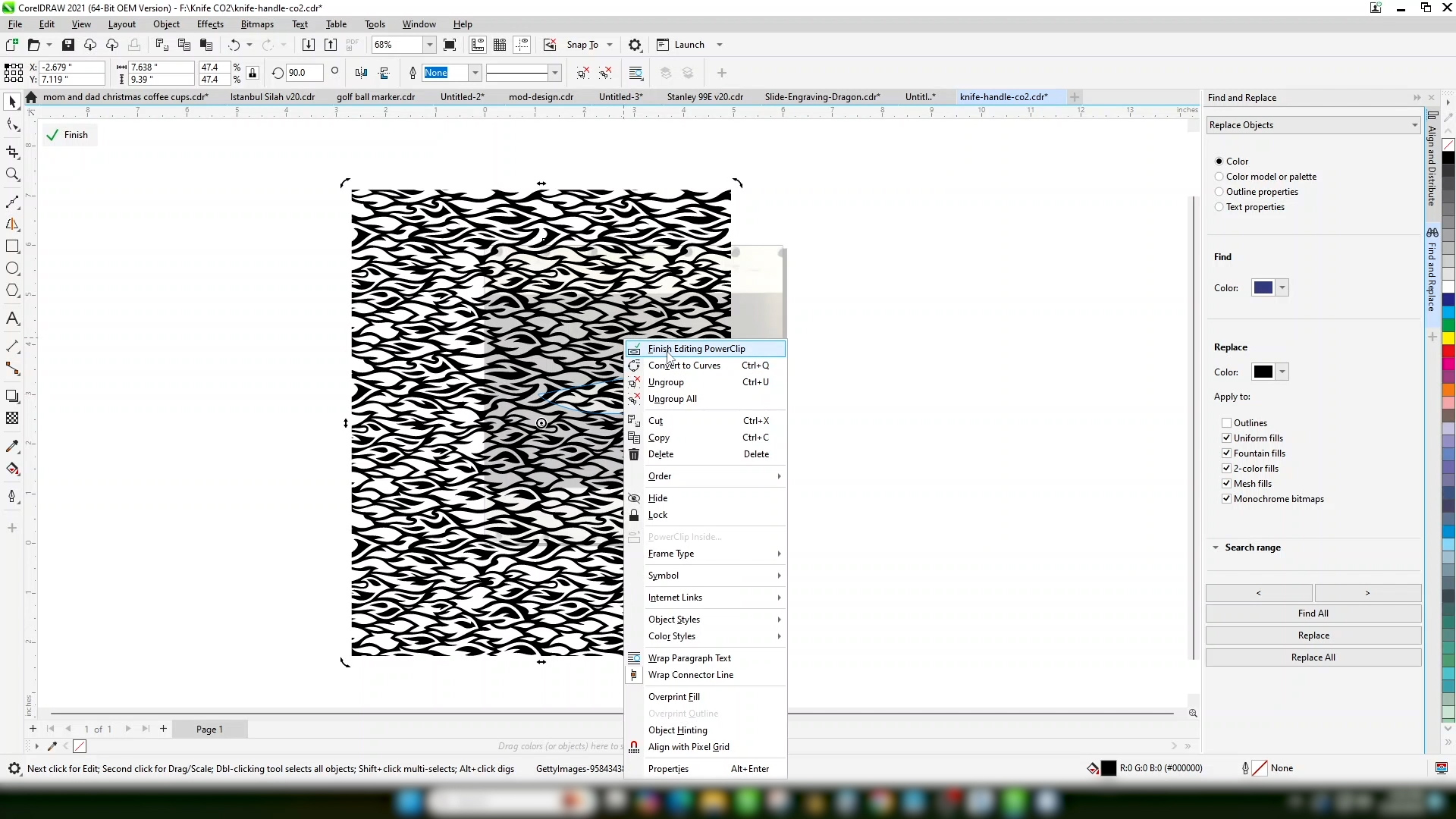Select the Crop tool in the toolbox
1456x819 pixels.
click(x=12, y=152)
